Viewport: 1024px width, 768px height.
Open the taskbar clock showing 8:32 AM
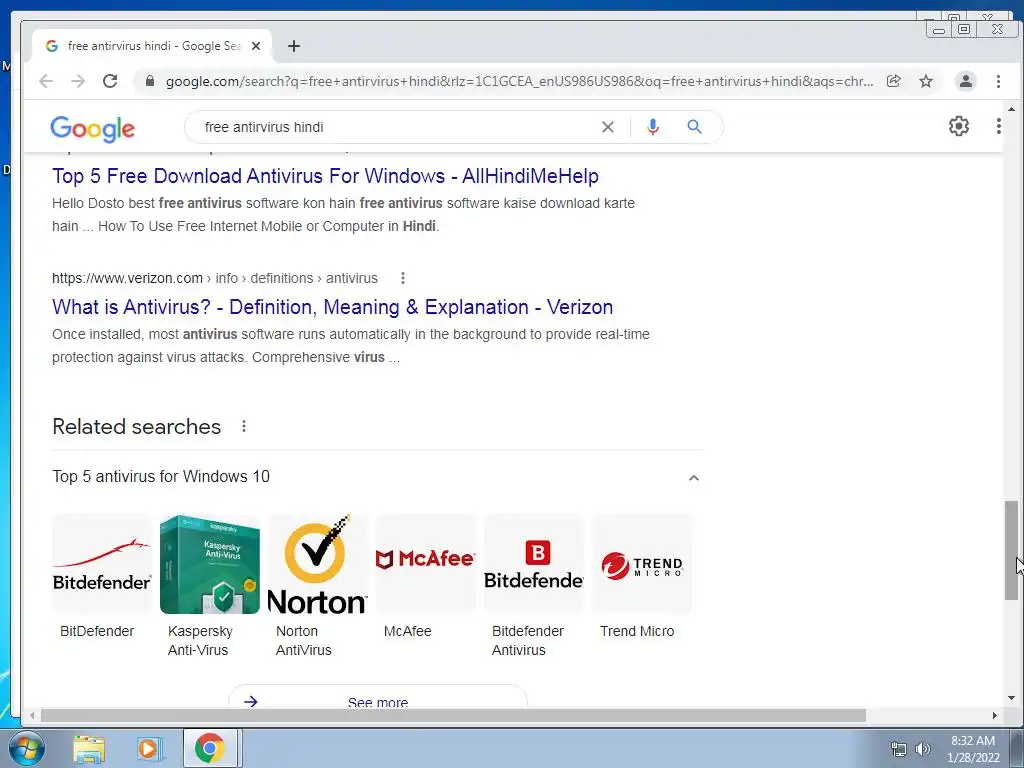click(x=973, y=749)
